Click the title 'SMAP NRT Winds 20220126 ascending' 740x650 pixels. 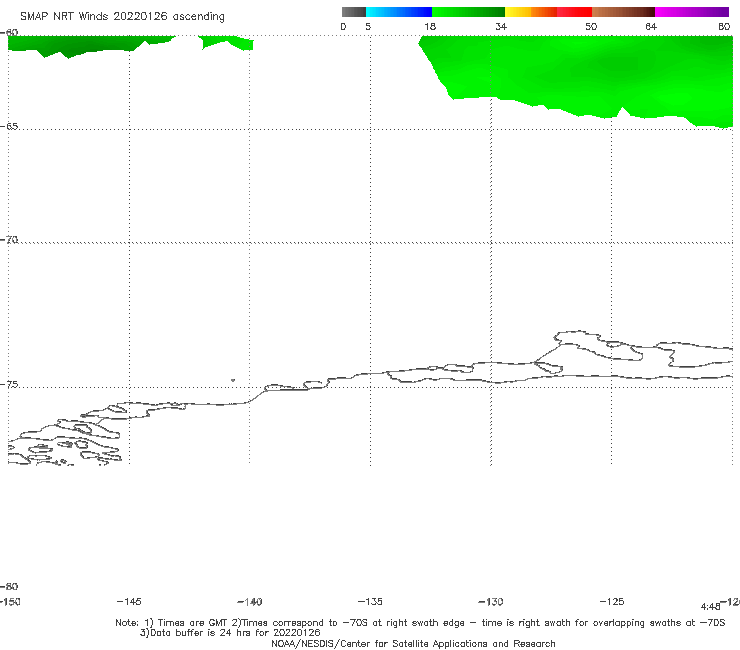pyautogui.click(x=122, y=16)
